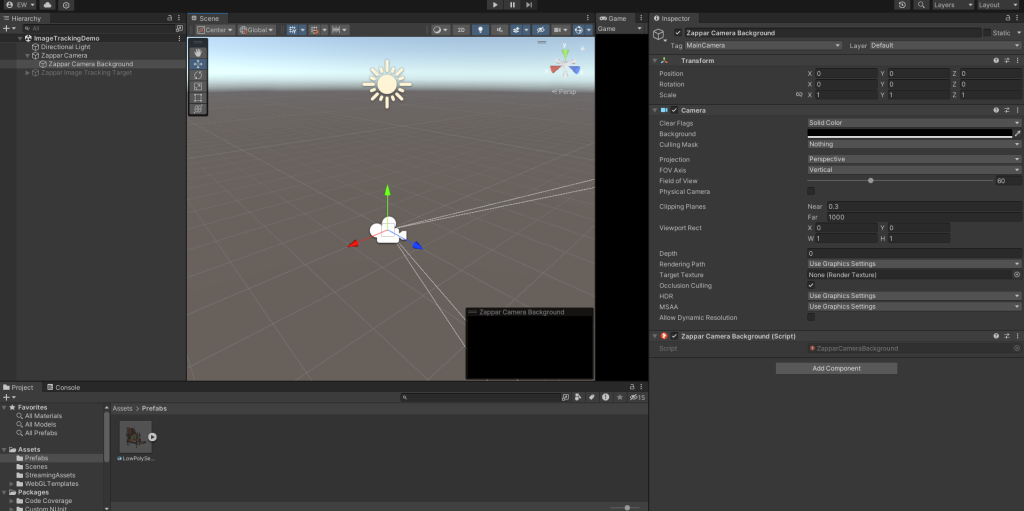
Task: Click the Add Component button
Action: point(836,368)
